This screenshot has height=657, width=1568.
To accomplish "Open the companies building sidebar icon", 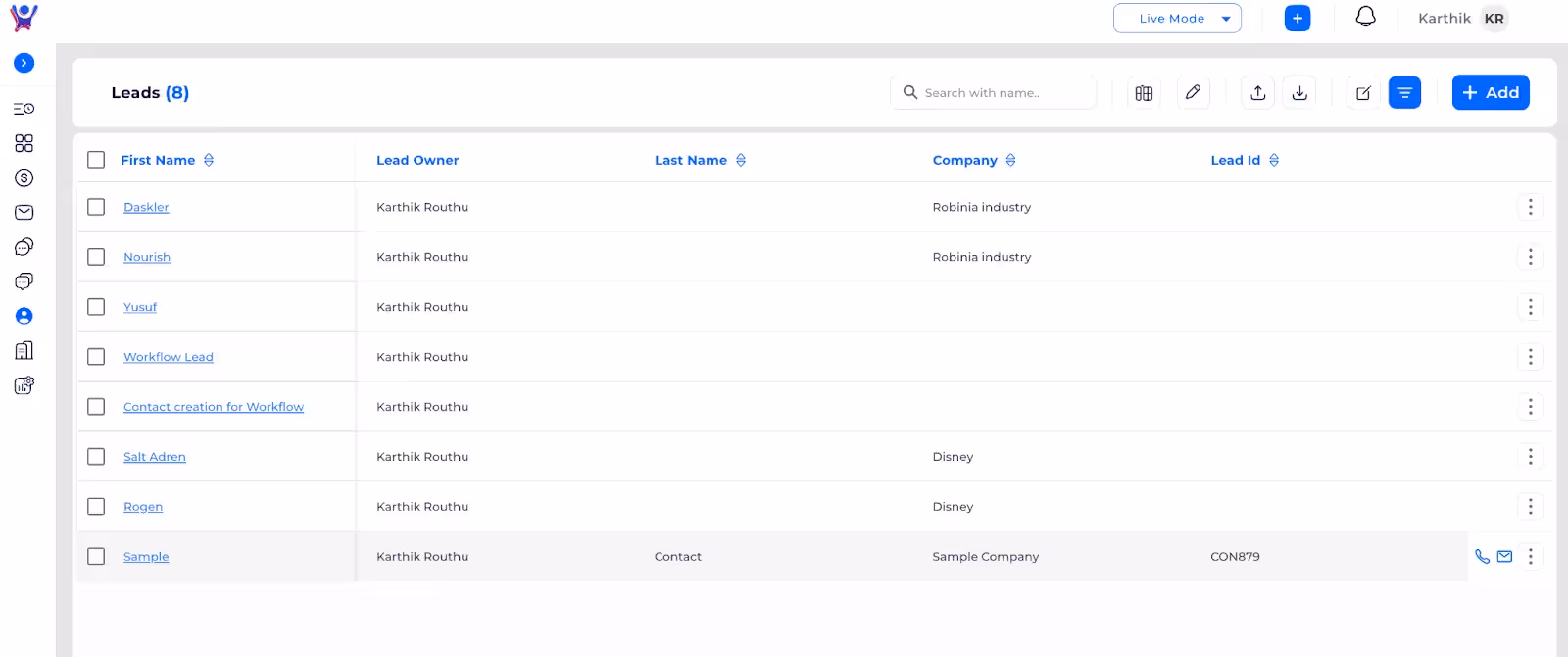I will tap(24, 350).
